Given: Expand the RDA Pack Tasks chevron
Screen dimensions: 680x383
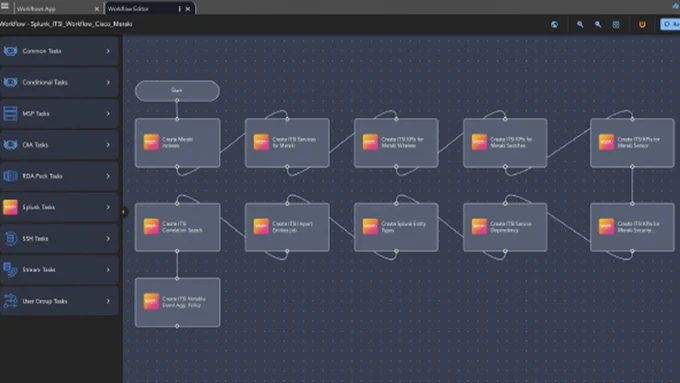Looking at the screenshot, I should click(x=108, y=176).
